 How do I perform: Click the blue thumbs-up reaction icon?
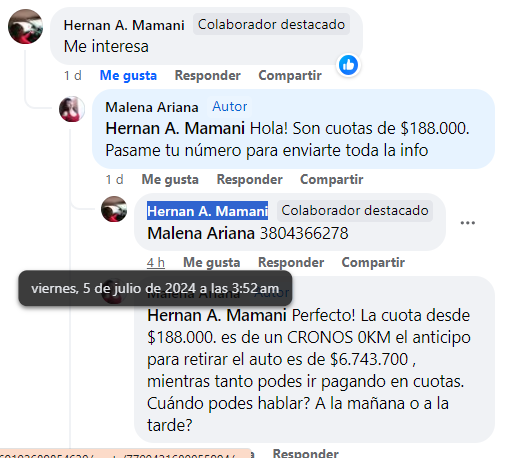[x=348, y=65]
